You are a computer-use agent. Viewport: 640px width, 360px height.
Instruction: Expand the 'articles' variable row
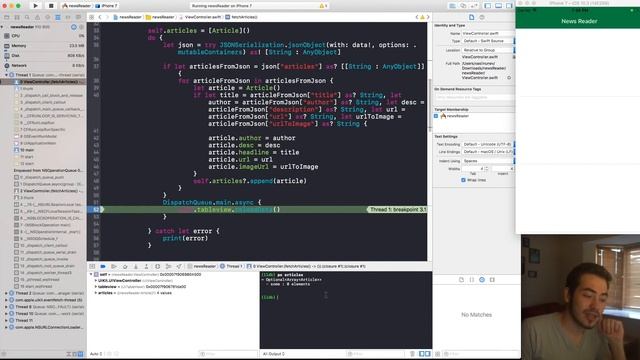point(96,293)
